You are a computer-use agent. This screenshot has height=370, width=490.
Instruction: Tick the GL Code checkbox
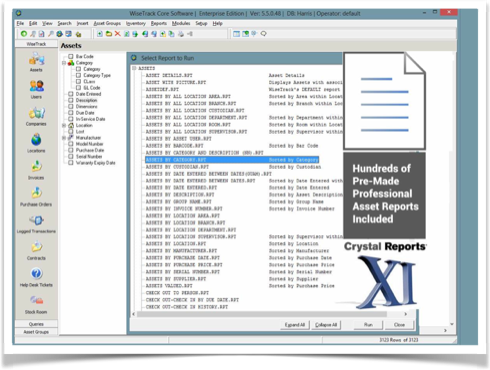[x=78, y=88]
